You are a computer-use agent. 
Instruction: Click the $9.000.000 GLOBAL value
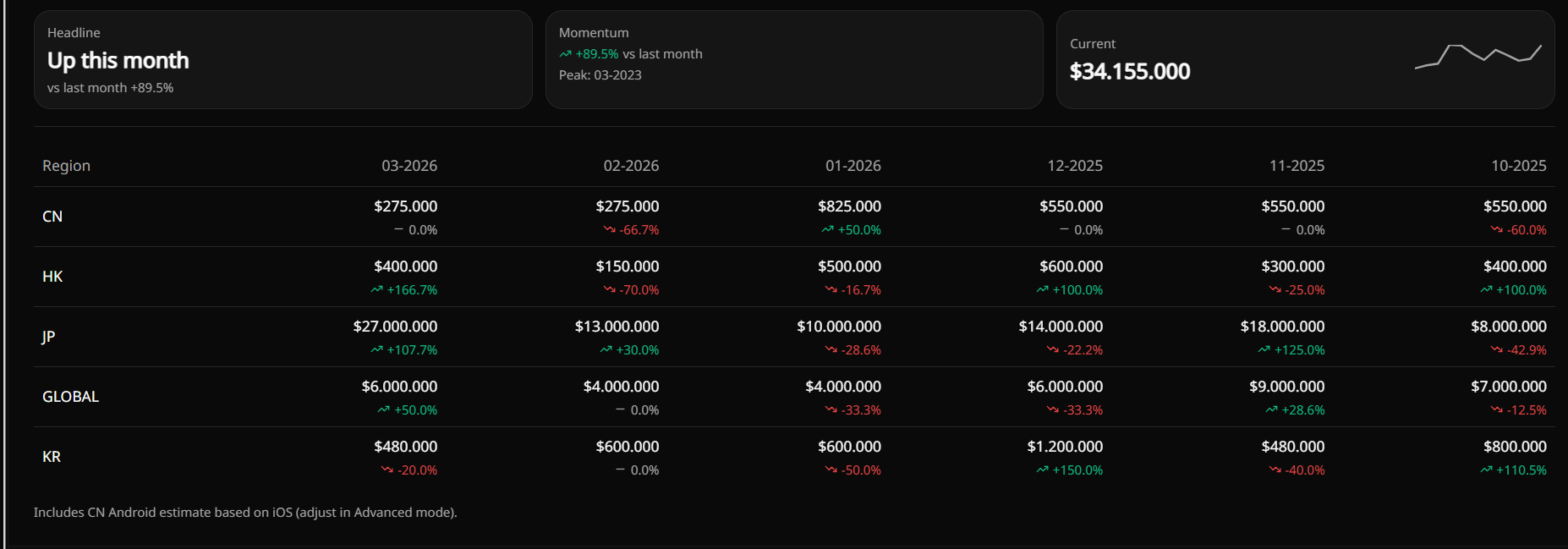[x=1287, y=387]
